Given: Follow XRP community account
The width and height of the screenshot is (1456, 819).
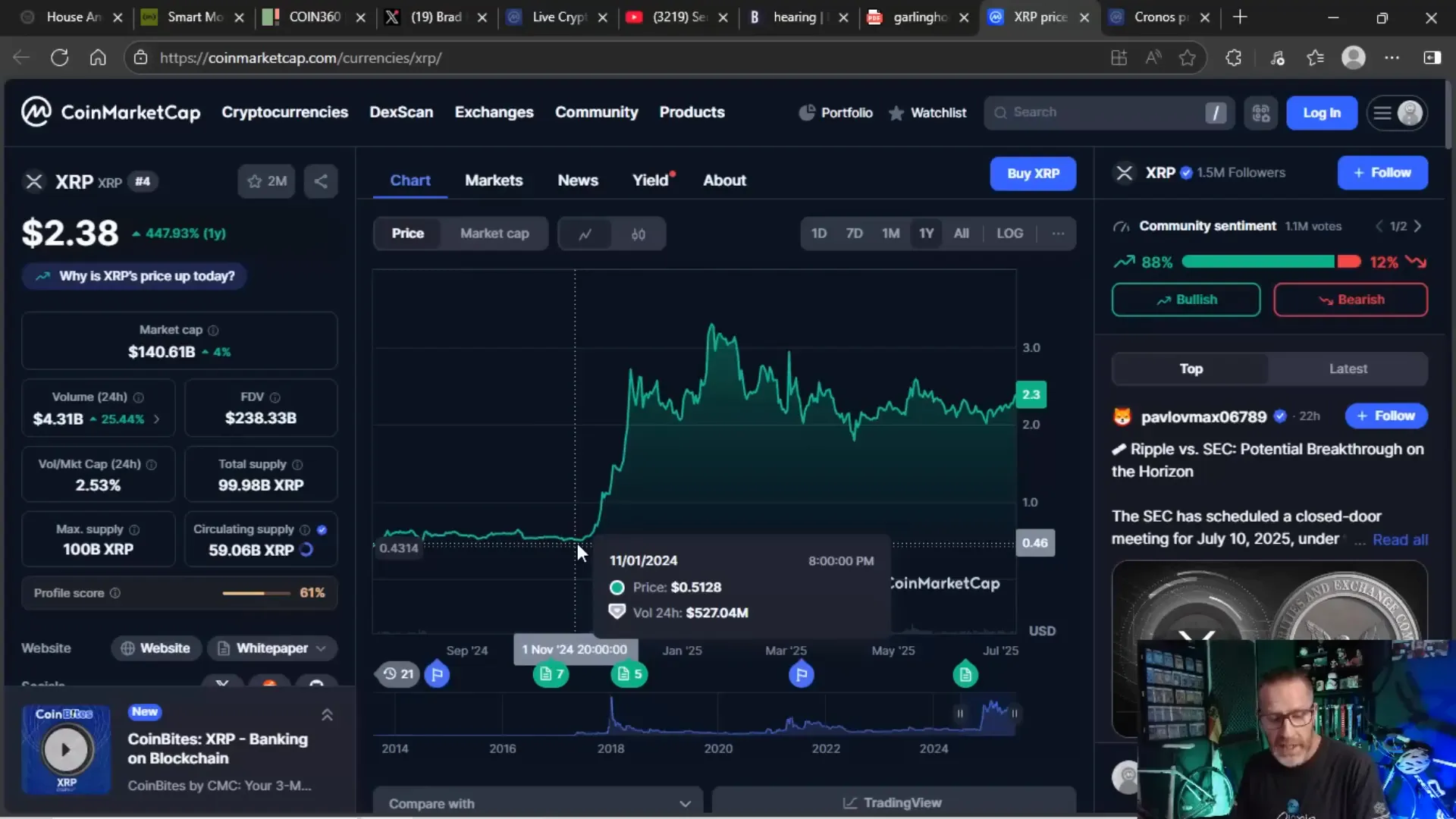Looking at the screenshot, I should coord(1382,173).
